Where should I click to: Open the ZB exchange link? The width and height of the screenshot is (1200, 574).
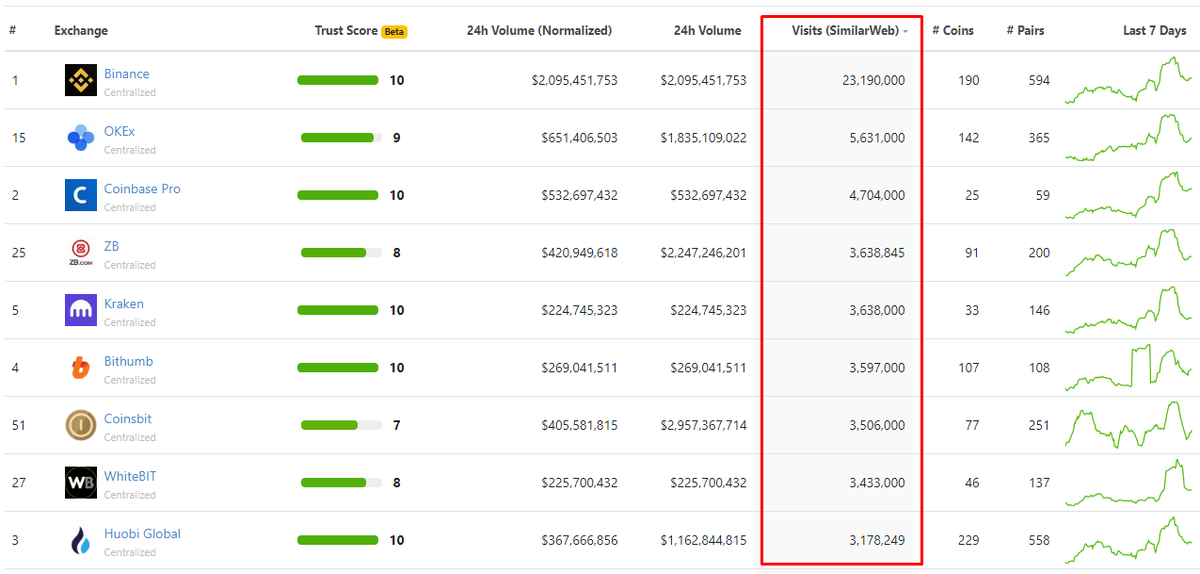[x=111, y=246]
